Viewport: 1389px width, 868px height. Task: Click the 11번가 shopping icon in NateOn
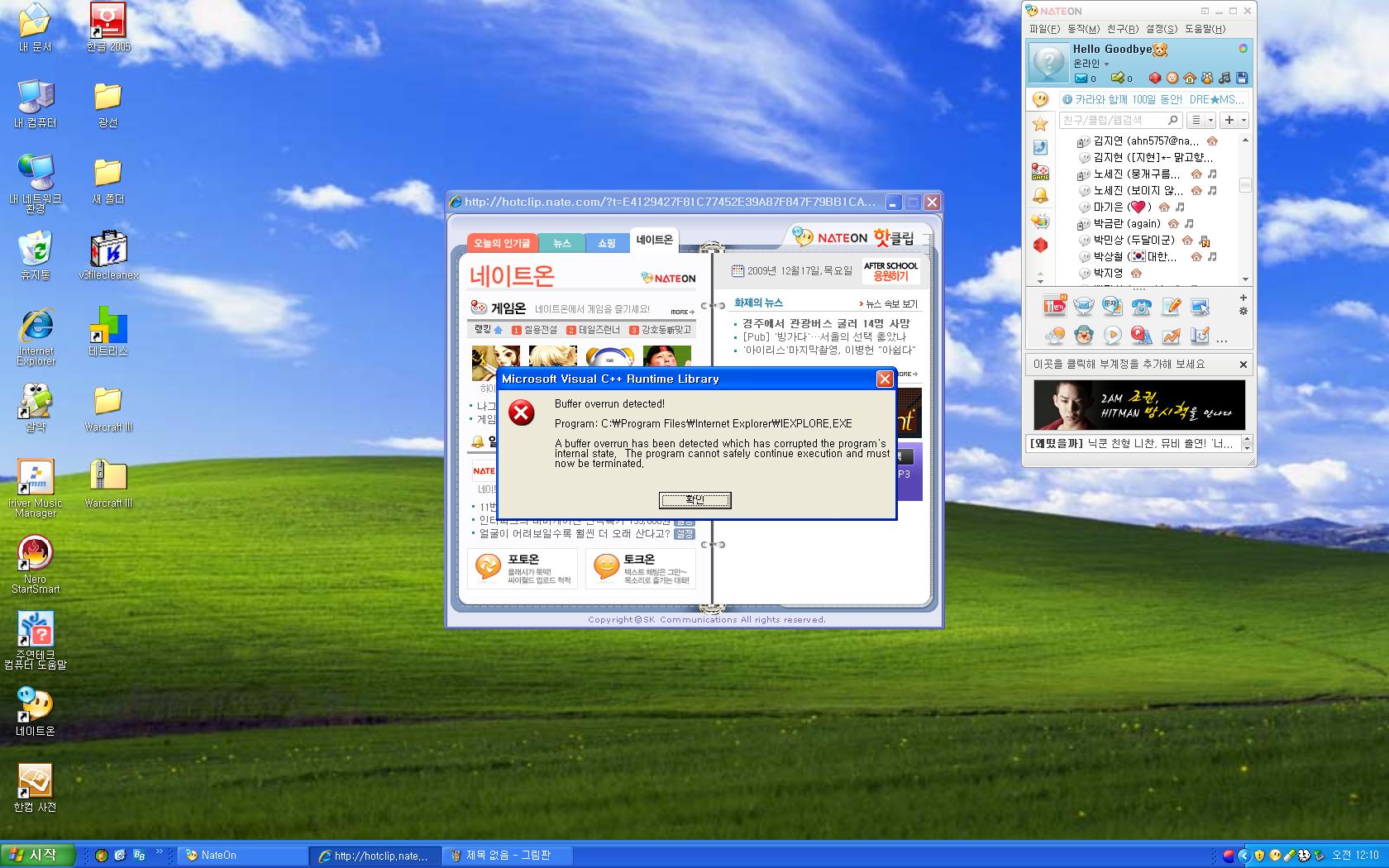click(1054, 306)
